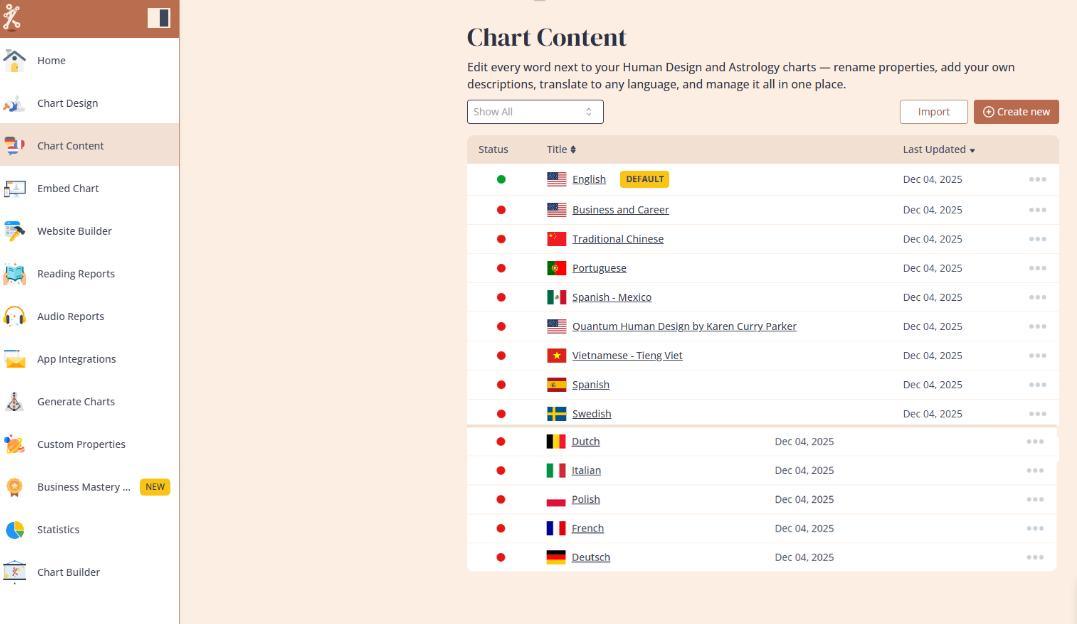
Task: Open the Traditional Chinese content link
Action: point(617,239)
